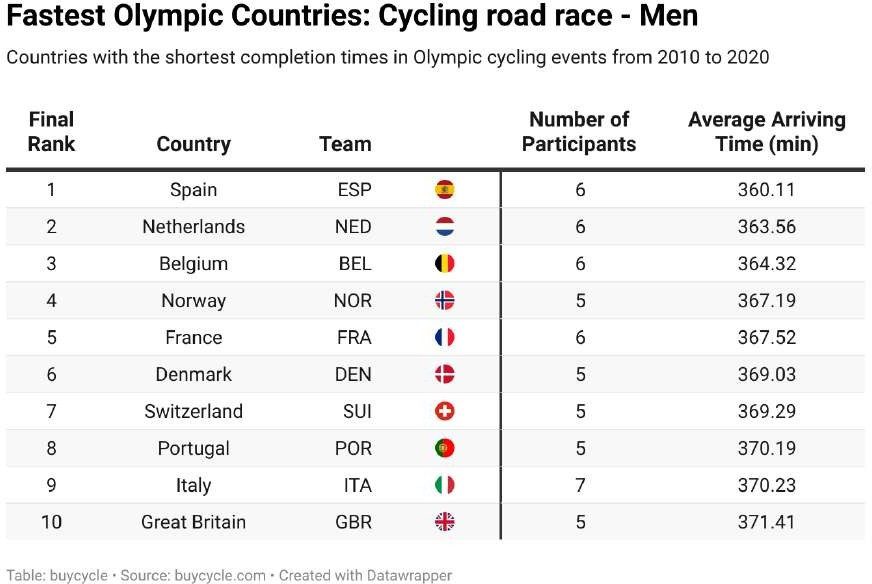Click the buycycle.com source text
Image resolution: width=872 pixels, height=584 pixels.
point(220,575)
